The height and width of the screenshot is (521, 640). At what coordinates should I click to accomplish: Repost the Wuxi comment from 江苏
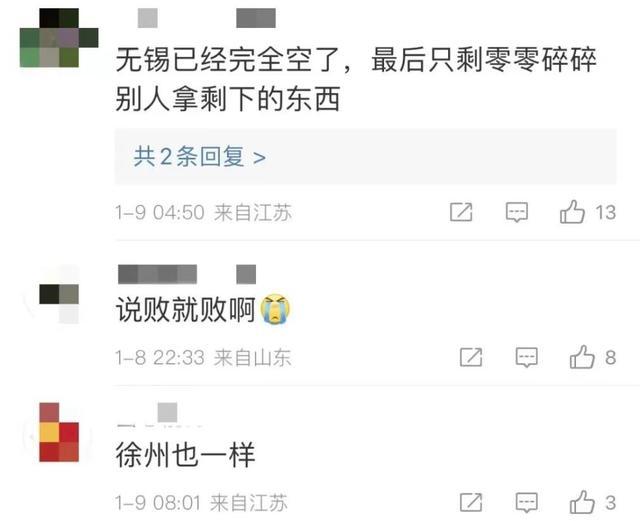point(461,212)
